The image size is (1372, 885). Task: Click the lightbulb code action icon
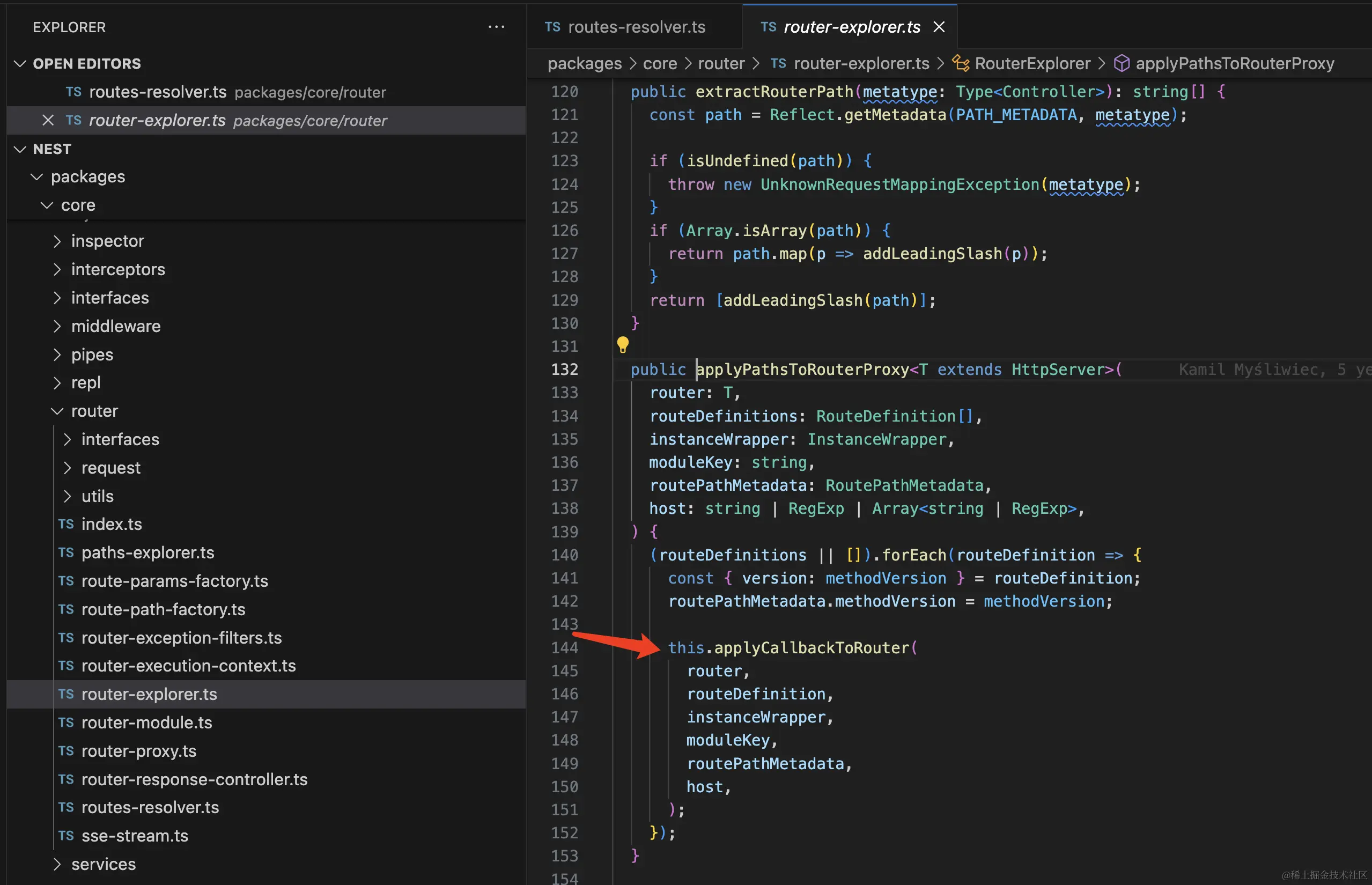[x=622, y=344]
